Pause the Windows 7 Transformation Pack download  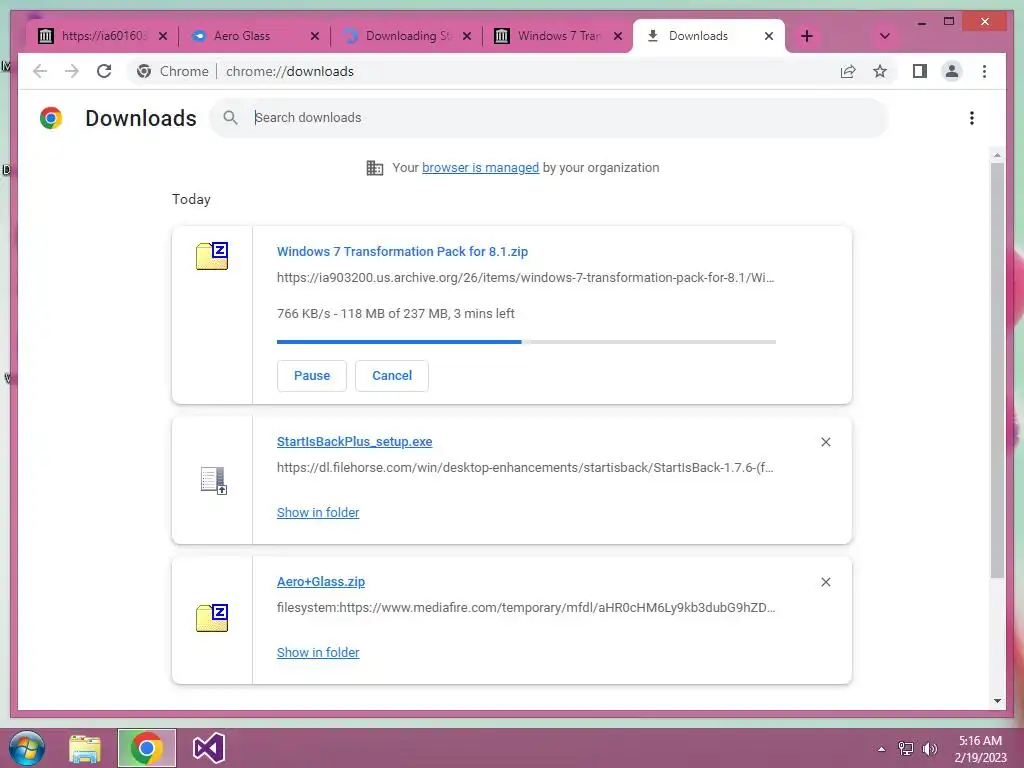tap(312, 376)
